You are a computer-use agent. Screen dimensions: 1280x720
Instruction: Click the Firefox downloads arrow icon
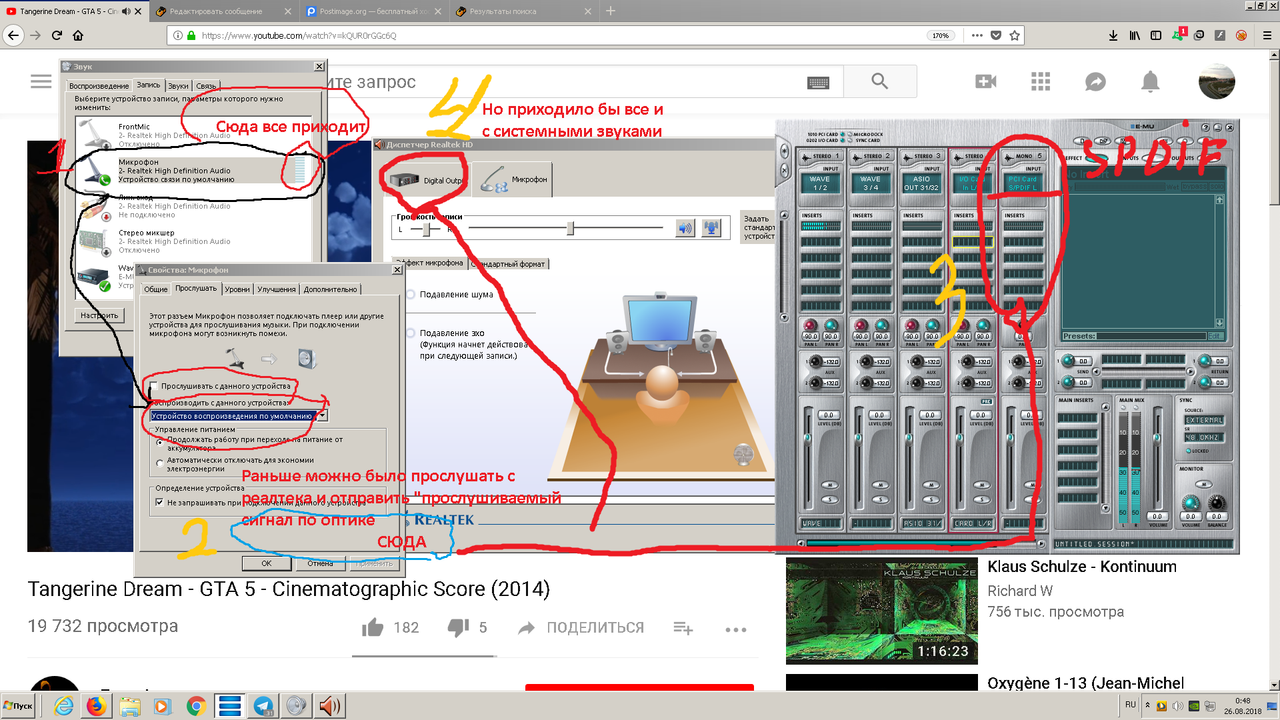[1112, 33]
